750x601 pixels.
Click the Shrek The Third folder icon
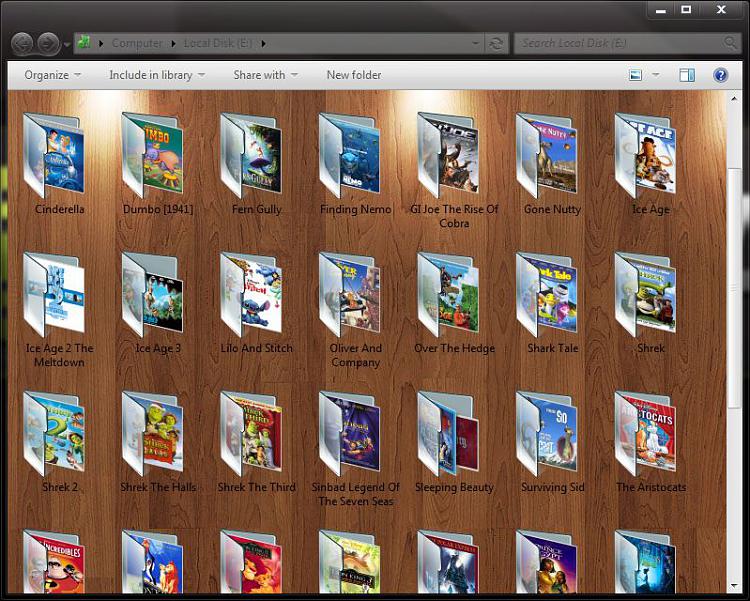(251, 434)
